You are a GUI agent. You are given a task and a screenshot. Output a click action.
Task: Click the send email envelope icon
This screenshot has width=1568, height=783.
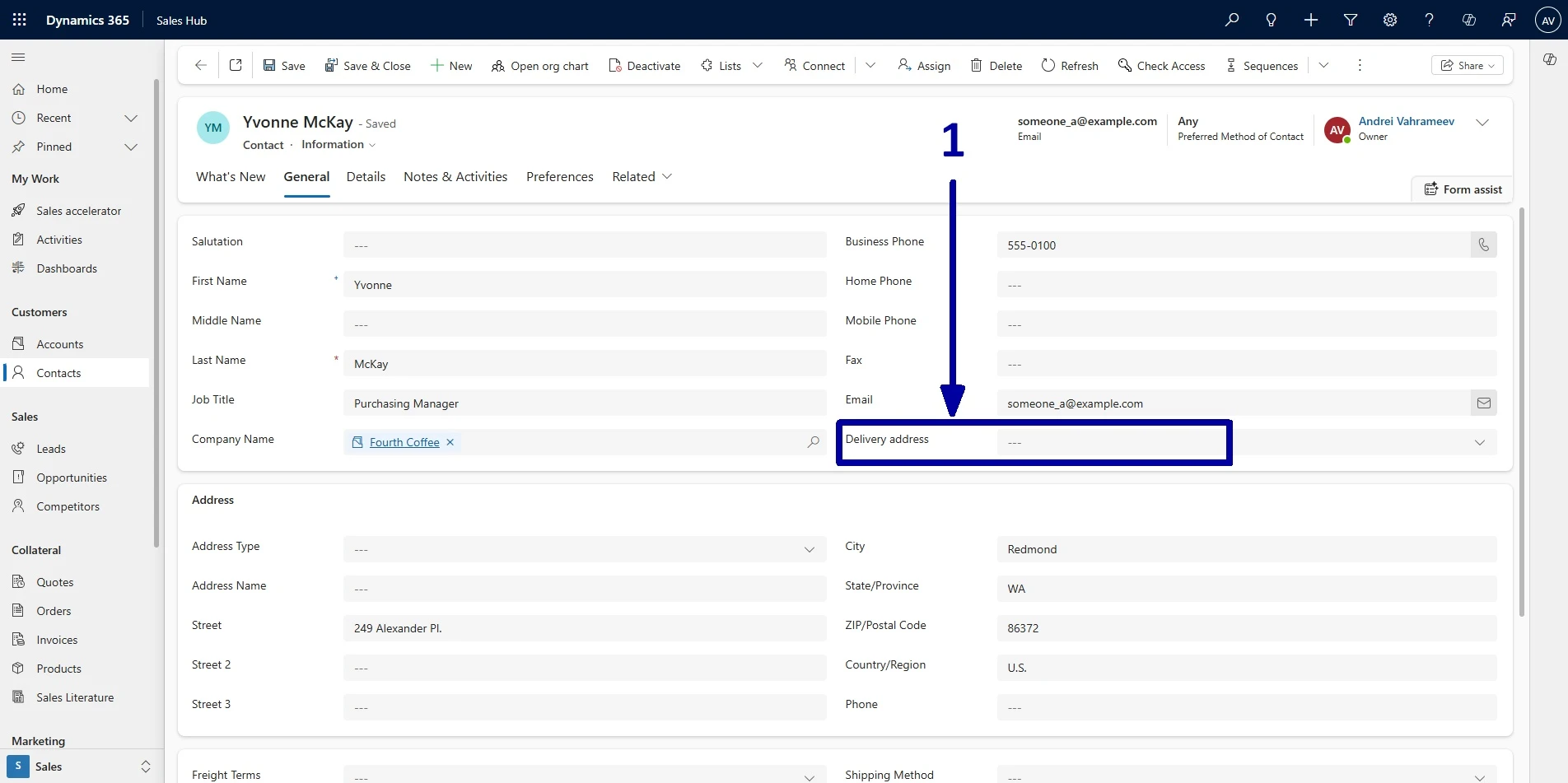(x=1483, y=403)
